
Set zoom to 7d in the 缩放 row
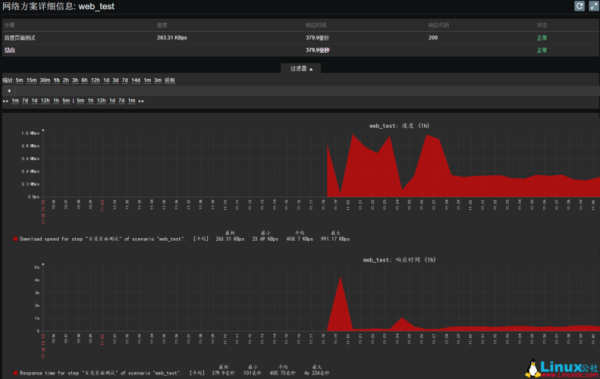coord(125,80)
